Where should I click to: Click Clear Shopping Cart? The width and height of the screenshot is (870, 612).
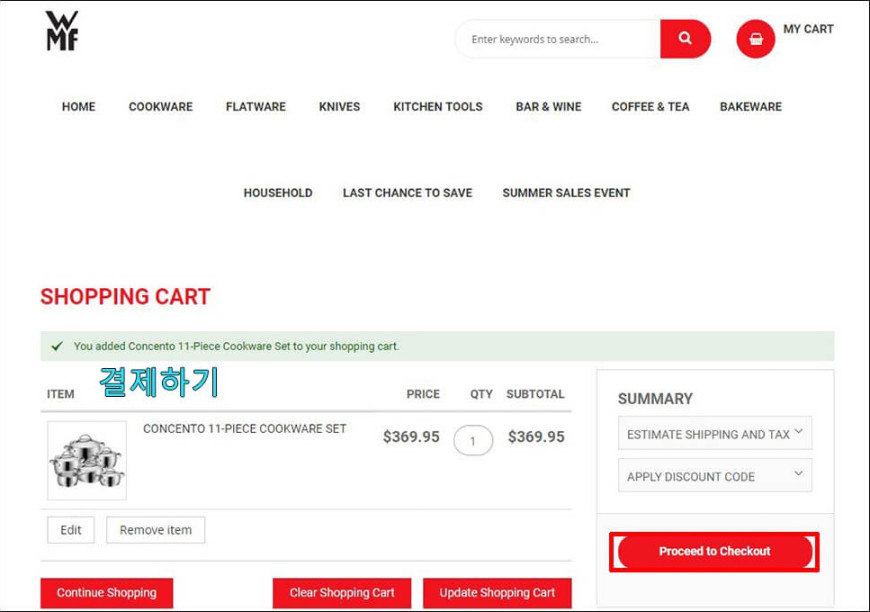point(342,593)
